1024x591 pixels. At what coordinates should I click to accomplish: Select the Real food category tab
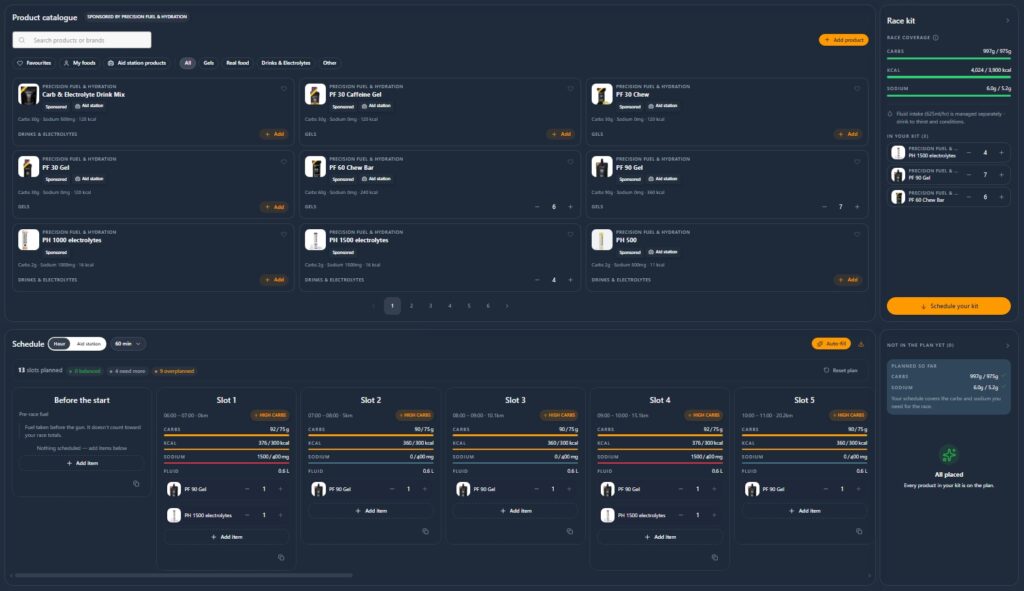(x=238, y=63)
